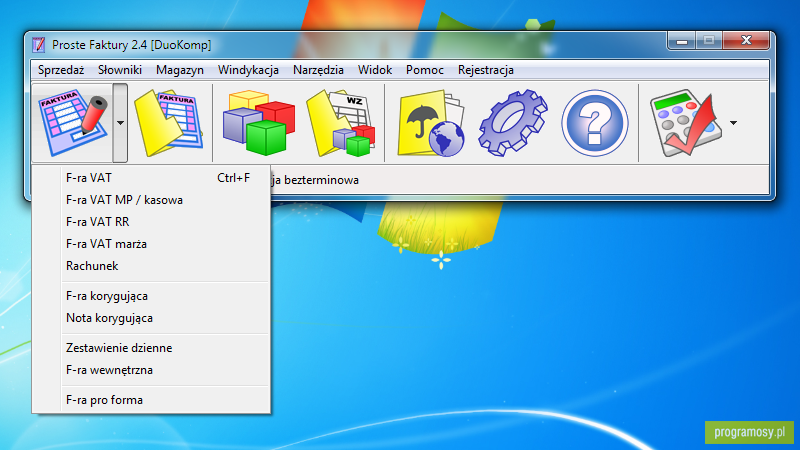Viewport: 800px width, 450px height.
Task: Choose F-ra korygująca entry
Action: pyautogui.click(x=151, y=296)
